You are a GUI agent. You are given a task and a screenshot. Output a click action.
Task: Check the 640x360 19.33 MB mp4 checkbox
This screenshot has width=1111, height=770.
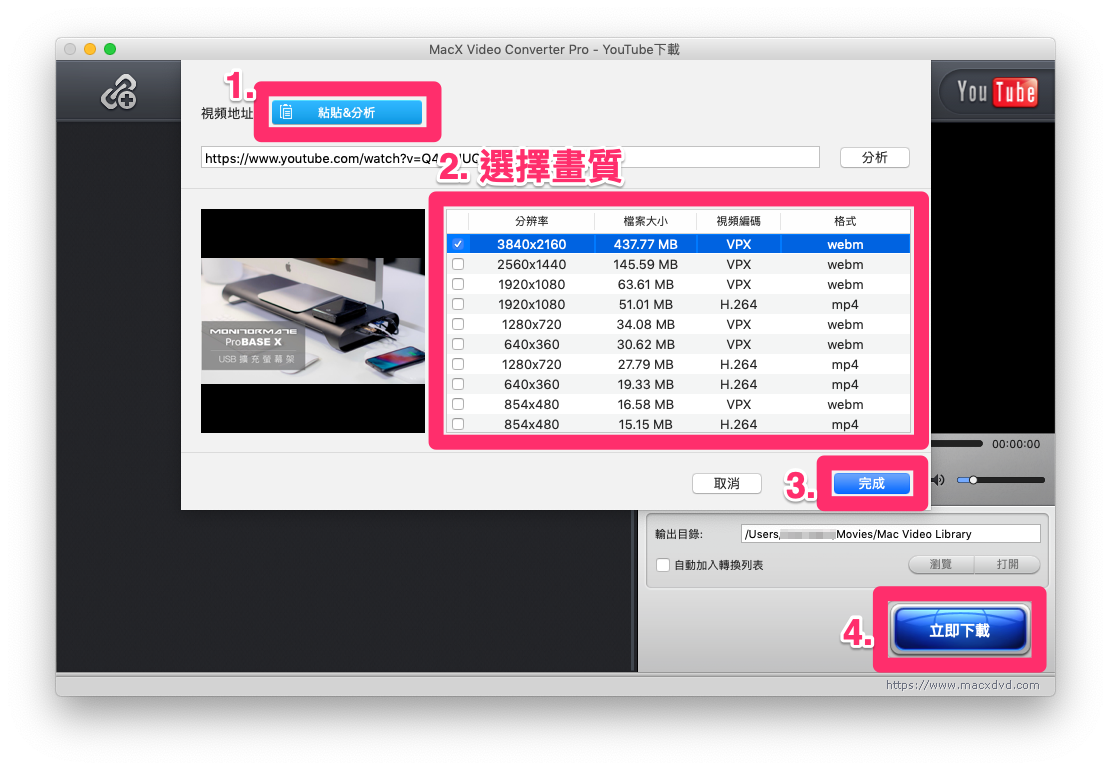(458, 384)
